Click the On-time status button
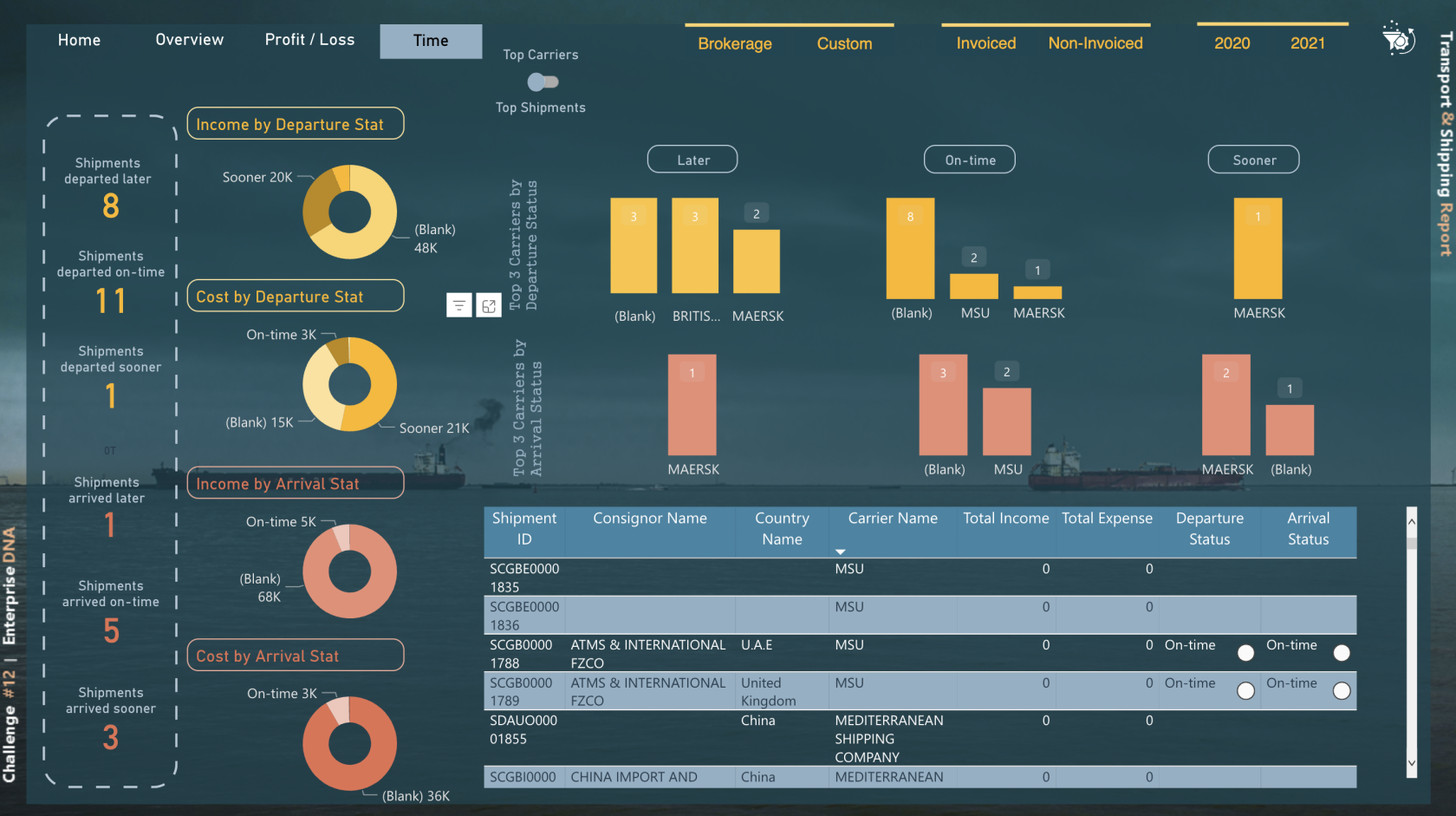 pos(970,160)
